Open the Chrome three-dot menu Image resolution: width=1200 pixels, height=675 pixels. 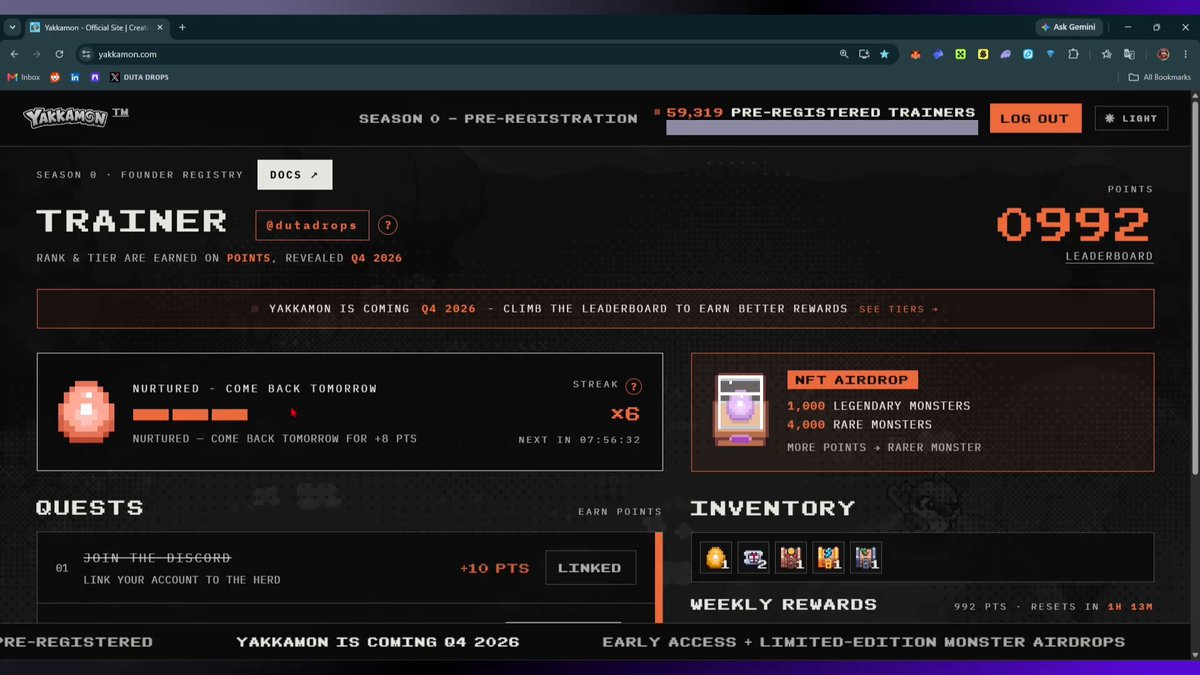[x=1185, y=54]
